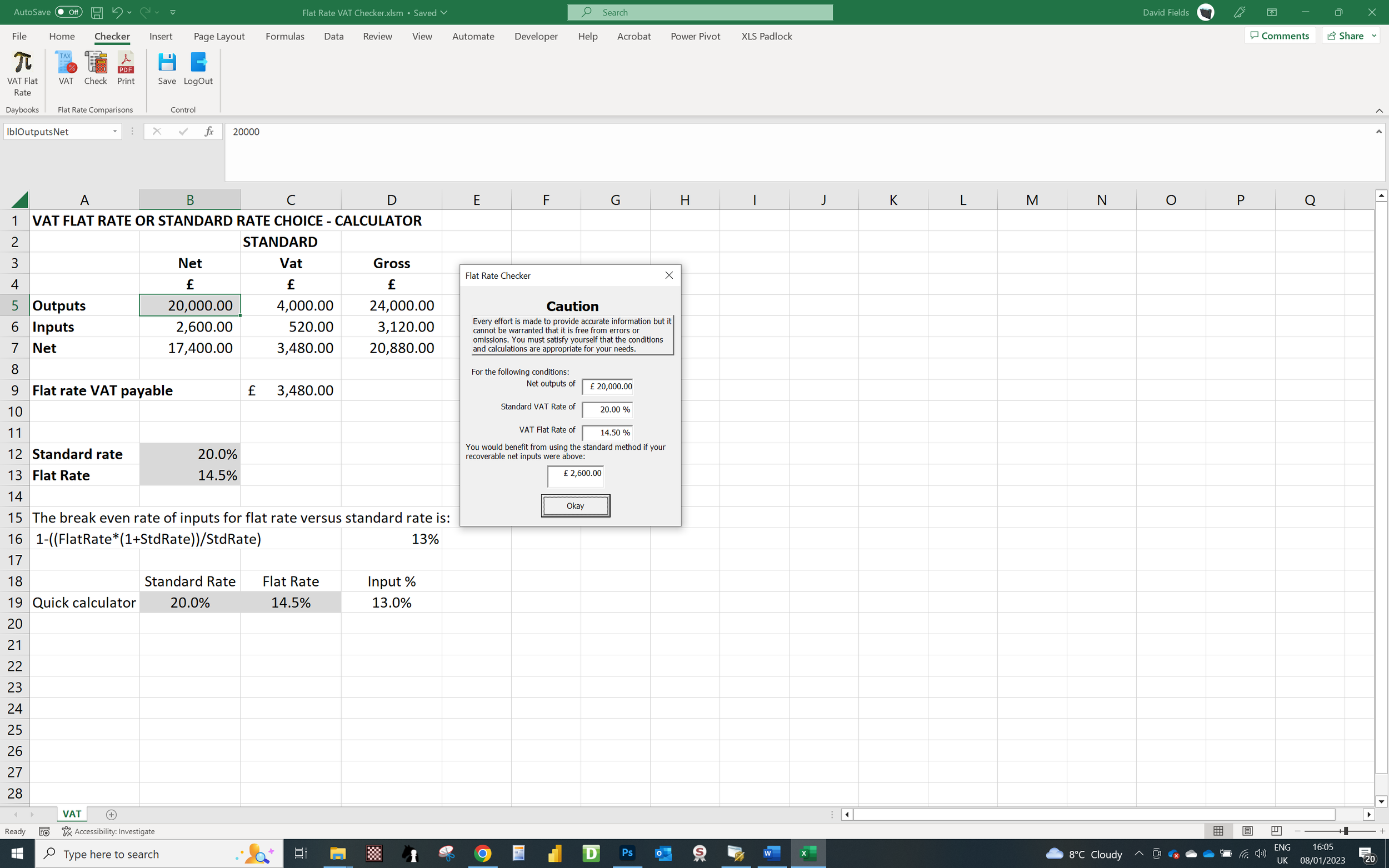Switch to Page Layout view in status bar

pyautogui.click(x=1248, y=831)
